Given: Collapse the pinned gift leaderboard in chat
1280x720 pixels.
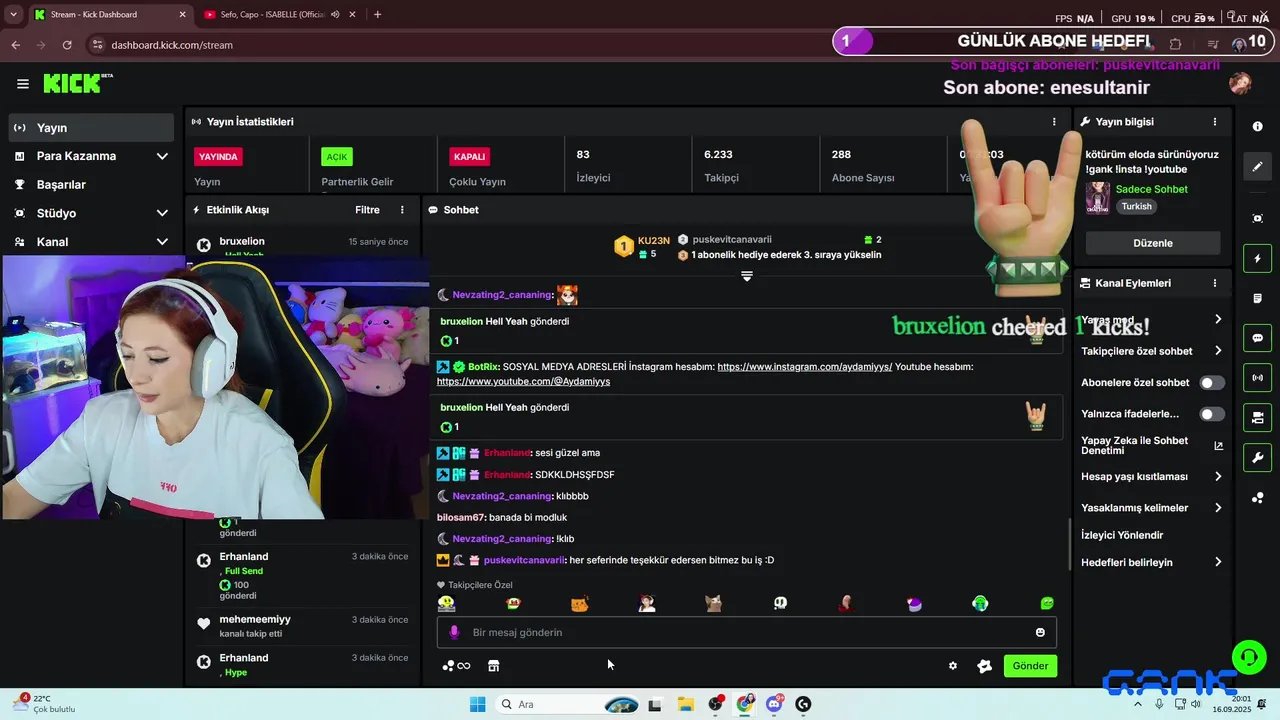Looking at the screenshot, I should 746,275.
